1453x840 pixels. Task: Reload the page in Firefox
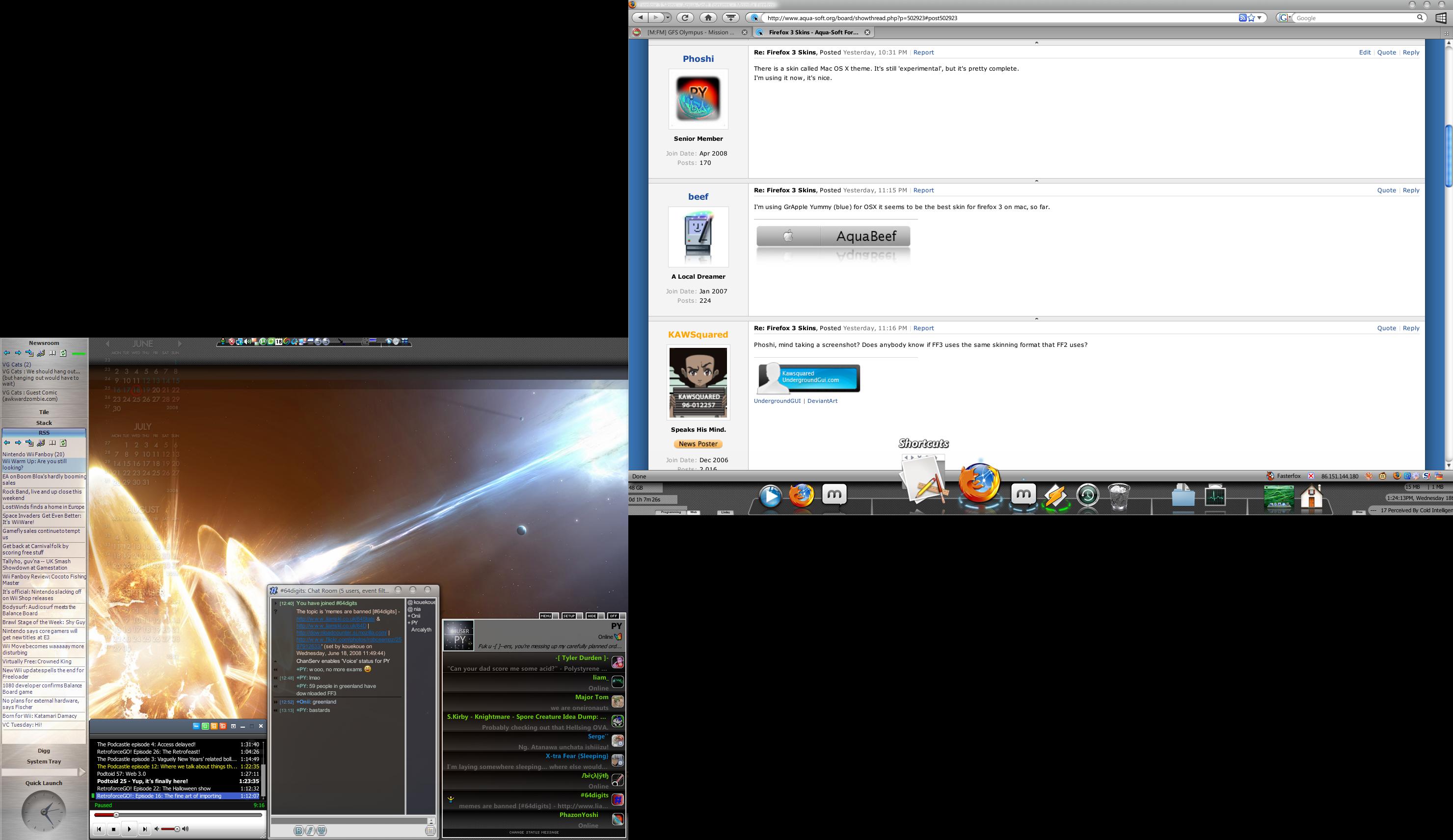coord(685,18)
